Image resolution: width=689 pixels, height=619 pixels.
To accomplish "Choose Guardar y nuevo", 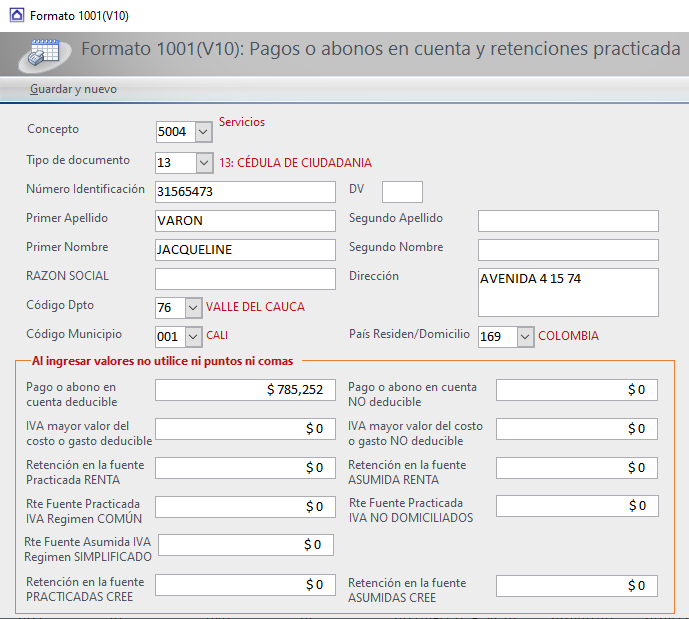I will pos(73,89).
